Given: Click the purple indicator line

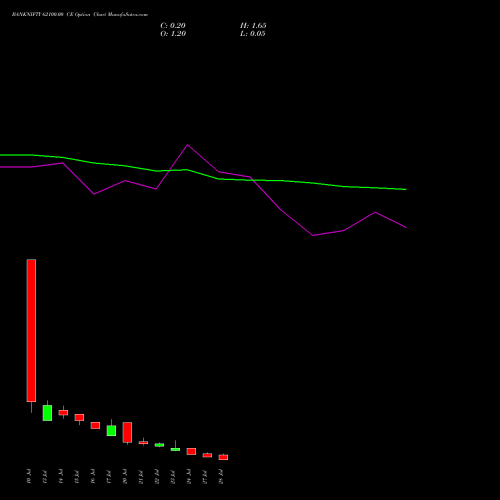Looking at the screenshot, I should click(x=203, y=190).
